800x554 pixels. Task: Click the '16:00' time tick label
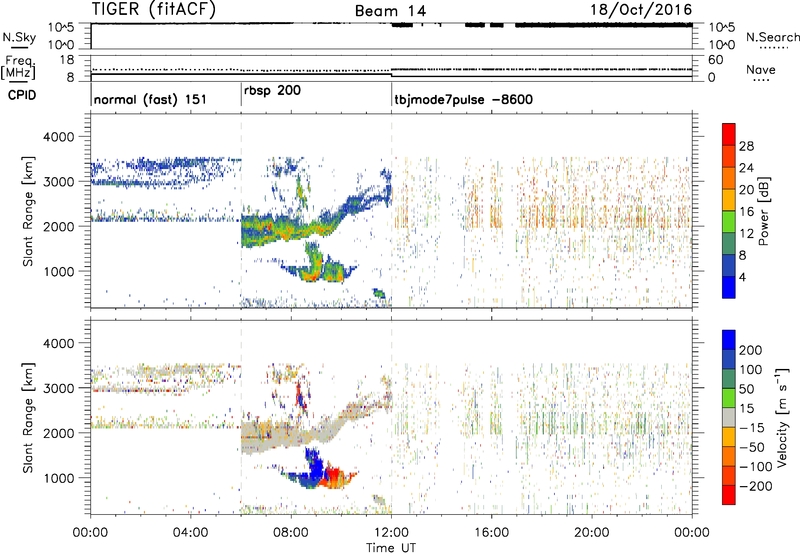click(x=491, y=533)
